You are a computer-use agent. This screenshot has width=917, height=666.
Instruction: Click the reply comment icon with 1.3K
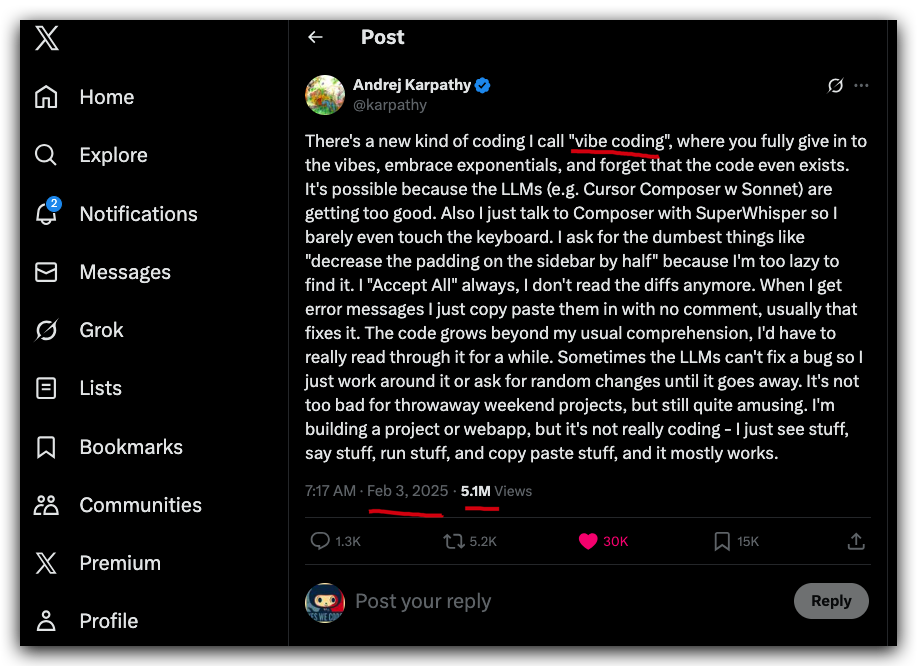tap(321, 541)
